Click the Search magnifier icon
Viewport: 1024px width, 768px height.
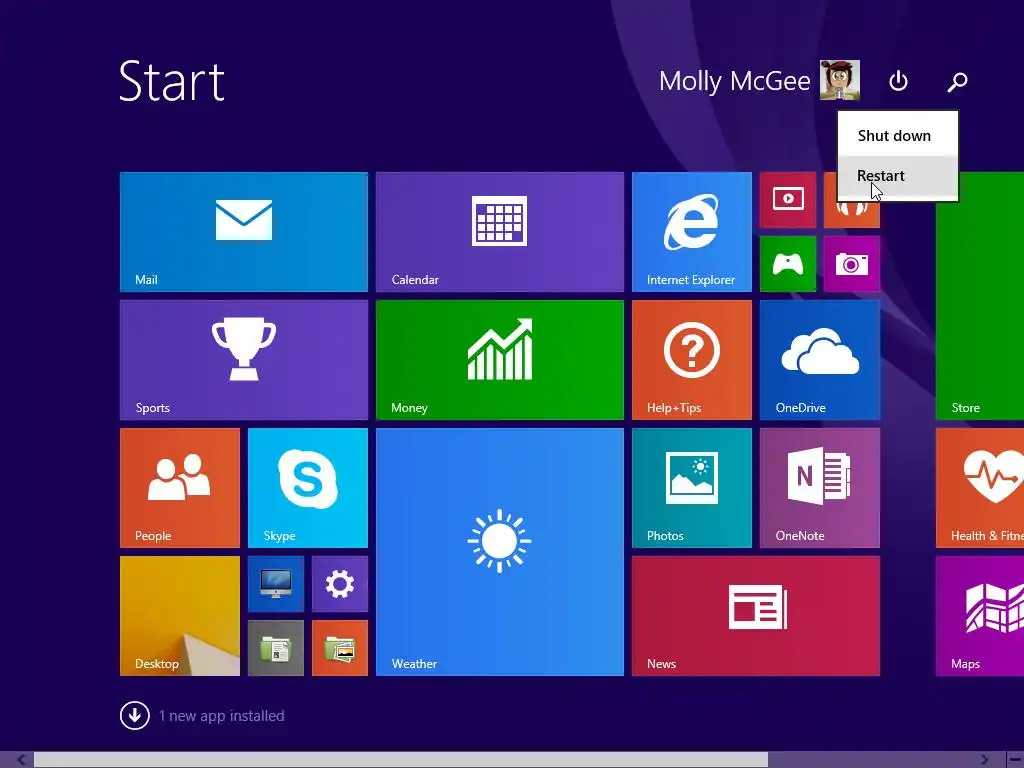(x=957, y=81)
